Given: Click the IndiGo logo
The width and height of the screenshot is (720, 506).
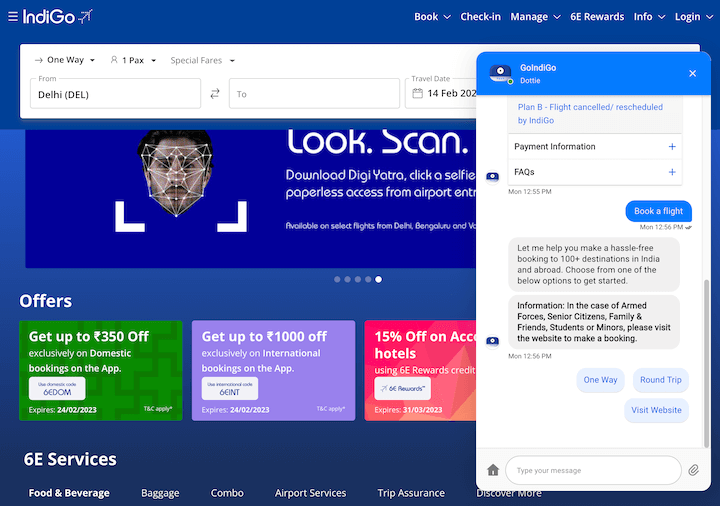Looking at the screenshot, I should 57,17.
